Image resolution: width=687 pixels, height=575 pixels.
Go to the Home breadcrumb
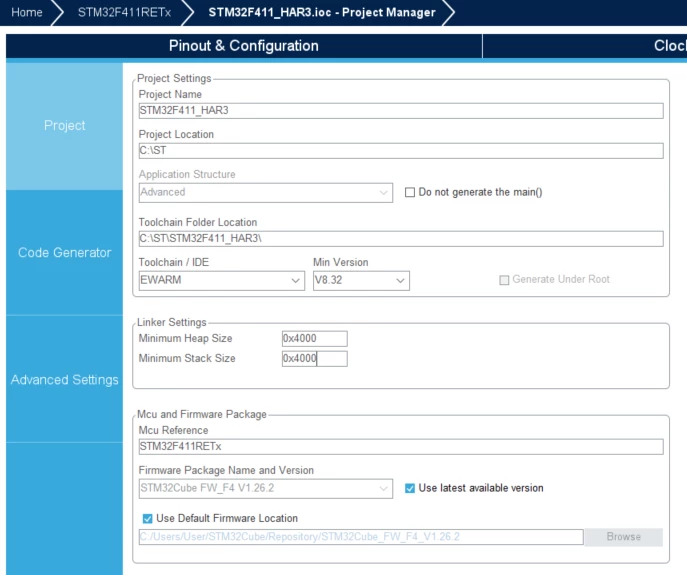pyautogui.click(x=27, y=12)
